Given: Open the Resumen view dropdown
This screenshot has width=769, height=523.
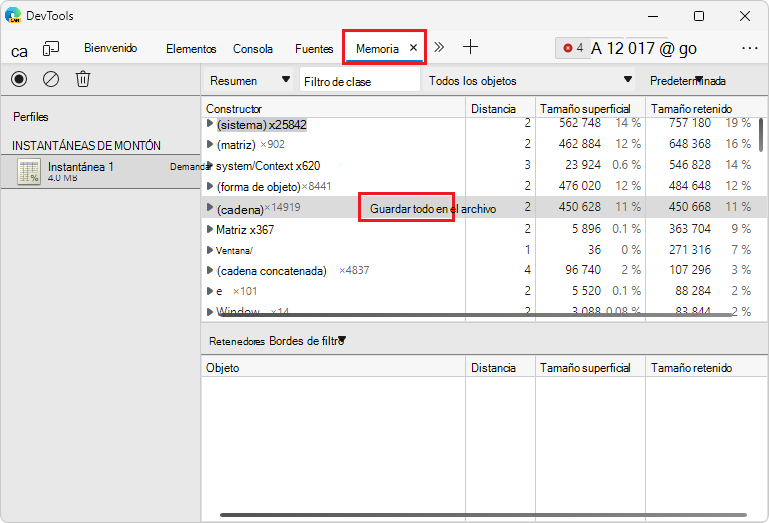Looking at the screenshot, I should click(249, 80).
